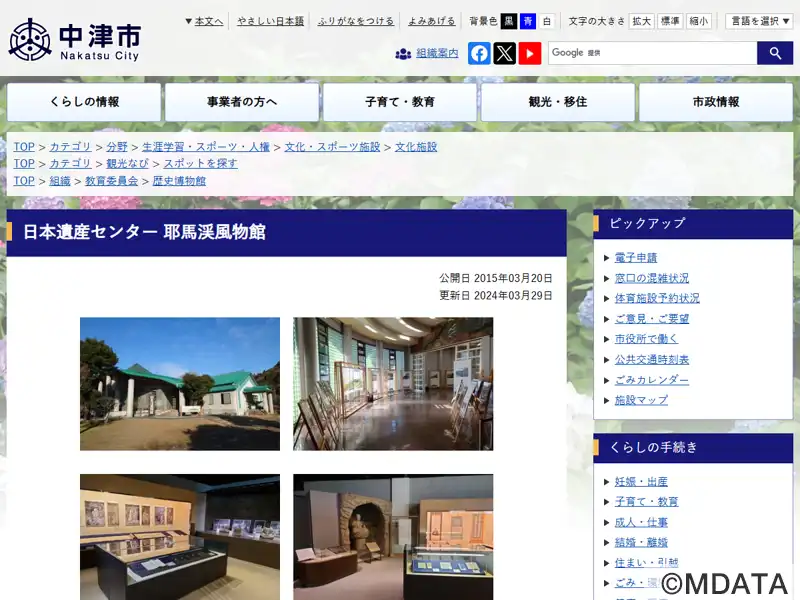Open 歴史博物館 breadcrumb link
The height and width of the screenshot is (600, 800).
point(179,181)
